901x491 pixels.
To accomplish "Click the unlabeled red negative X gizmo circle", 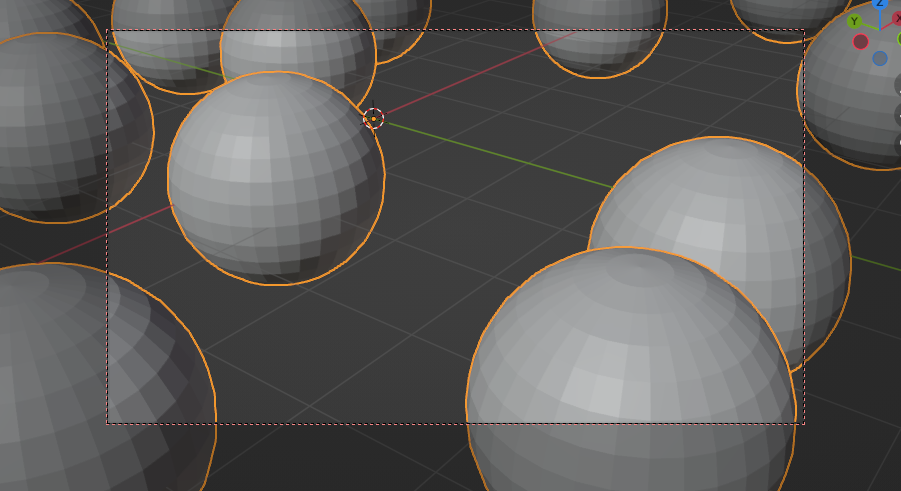I will (x=860, y=41).
